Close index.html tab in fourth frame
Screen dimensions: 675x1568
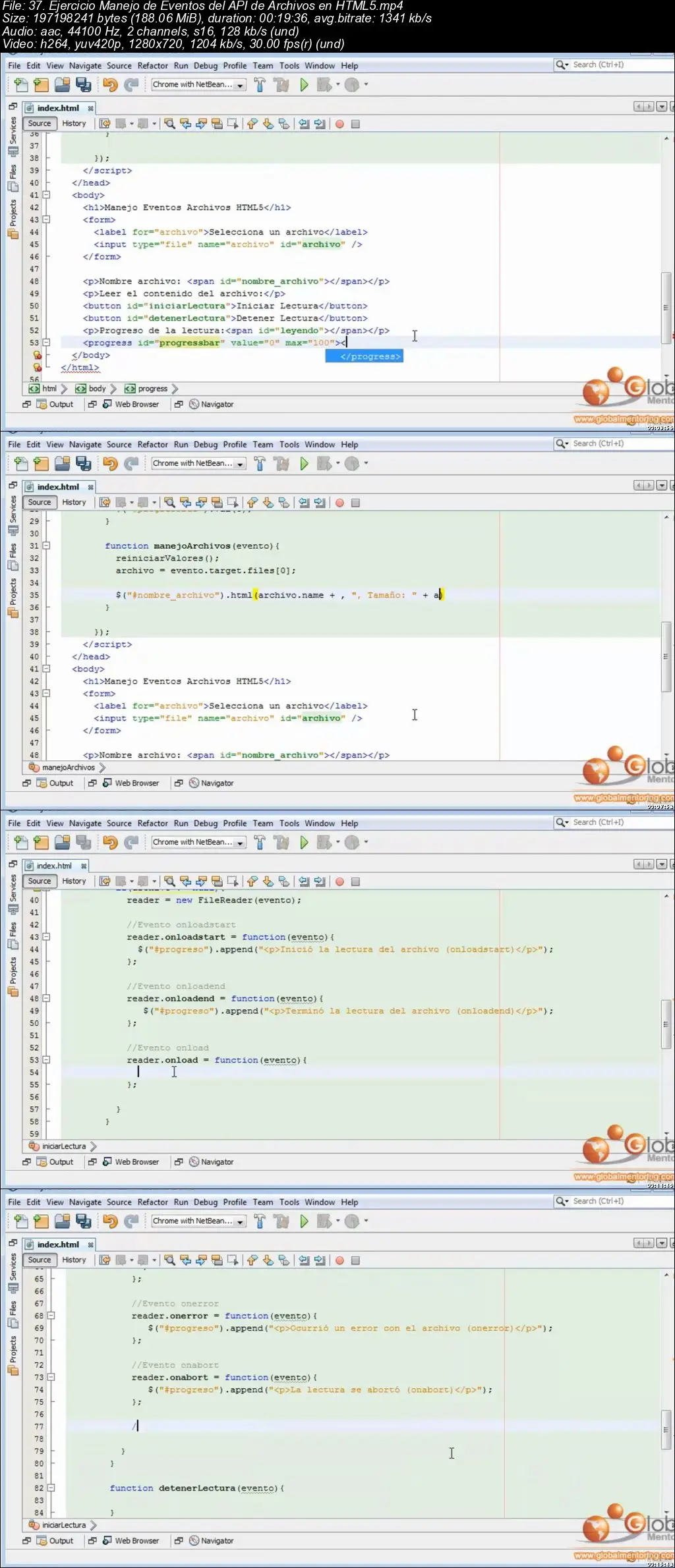[x=90, y=1245]
